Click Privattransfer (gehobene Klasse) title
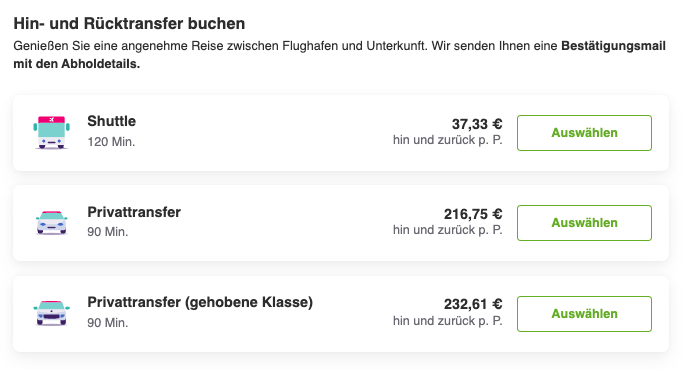The width and height of the screenshot is (684, 369). (x=200, y=302)
